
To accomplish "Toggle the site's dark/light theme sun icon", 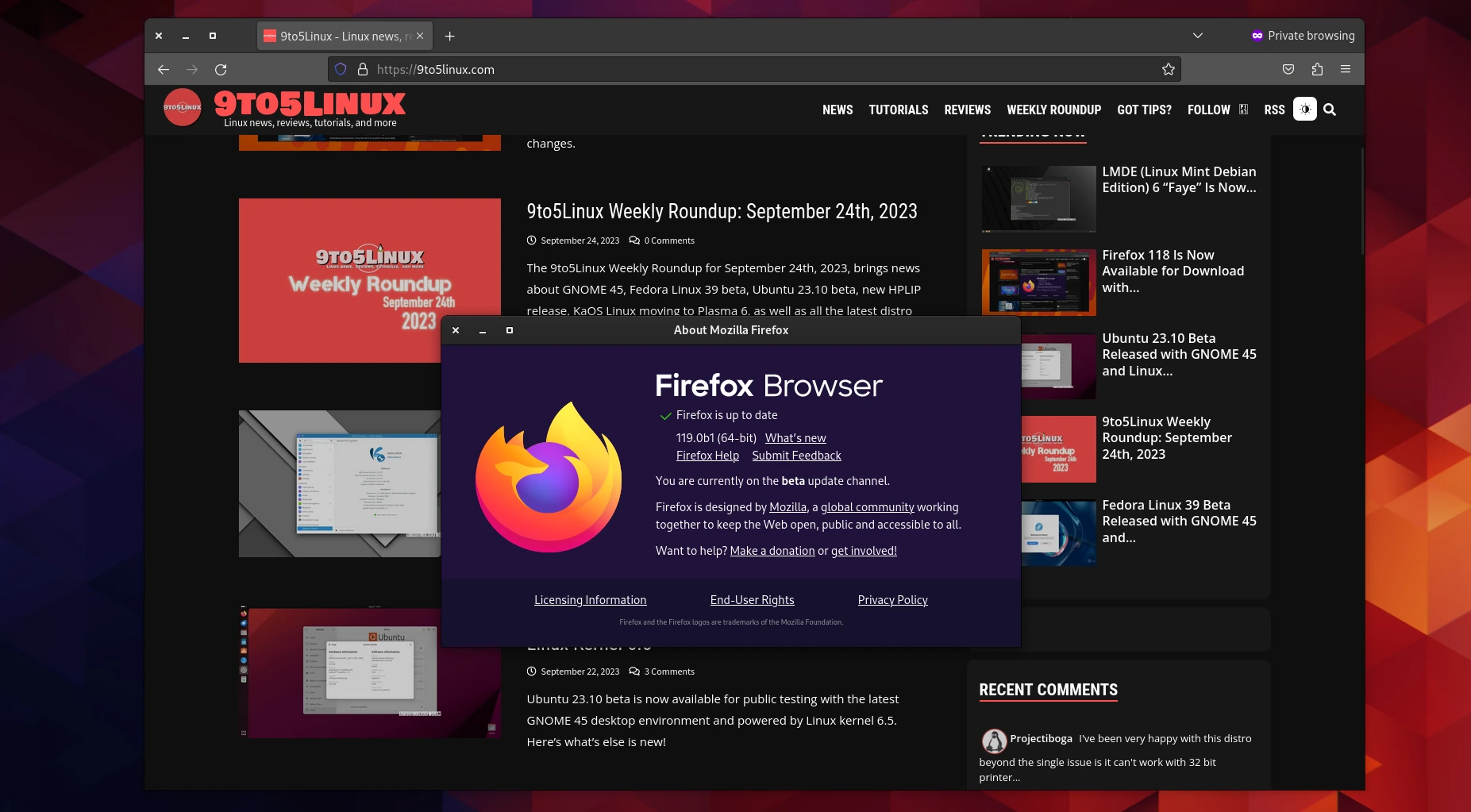I will click(x=1304, y=109).
